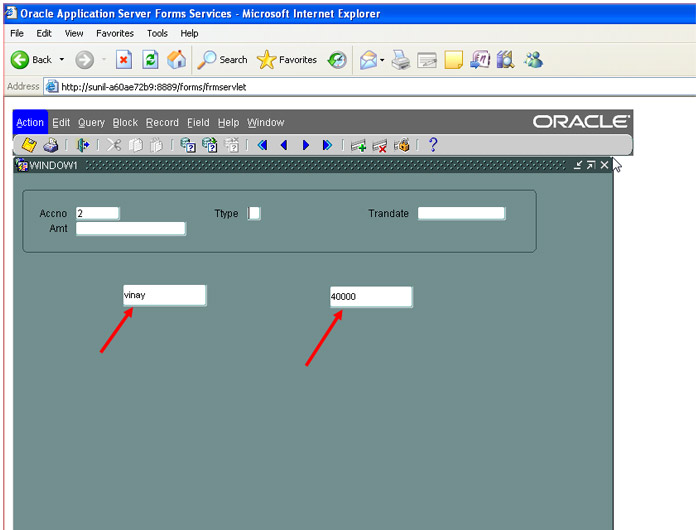Maximize WINDOW1 inner window
The image size is (700, 530).
click(x=591, y=165)
